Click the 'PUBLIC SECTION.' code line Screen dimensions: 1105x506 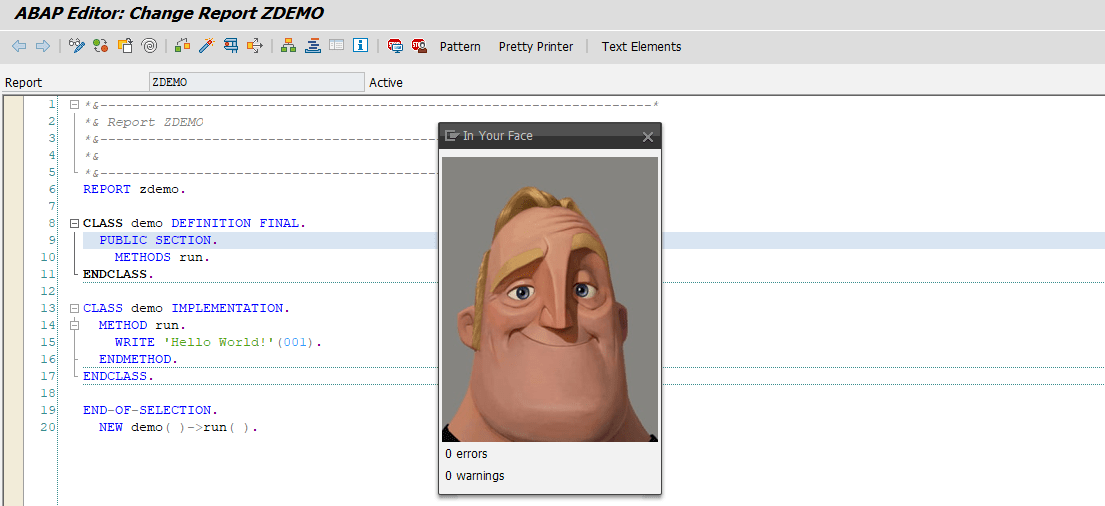point(159,240)
